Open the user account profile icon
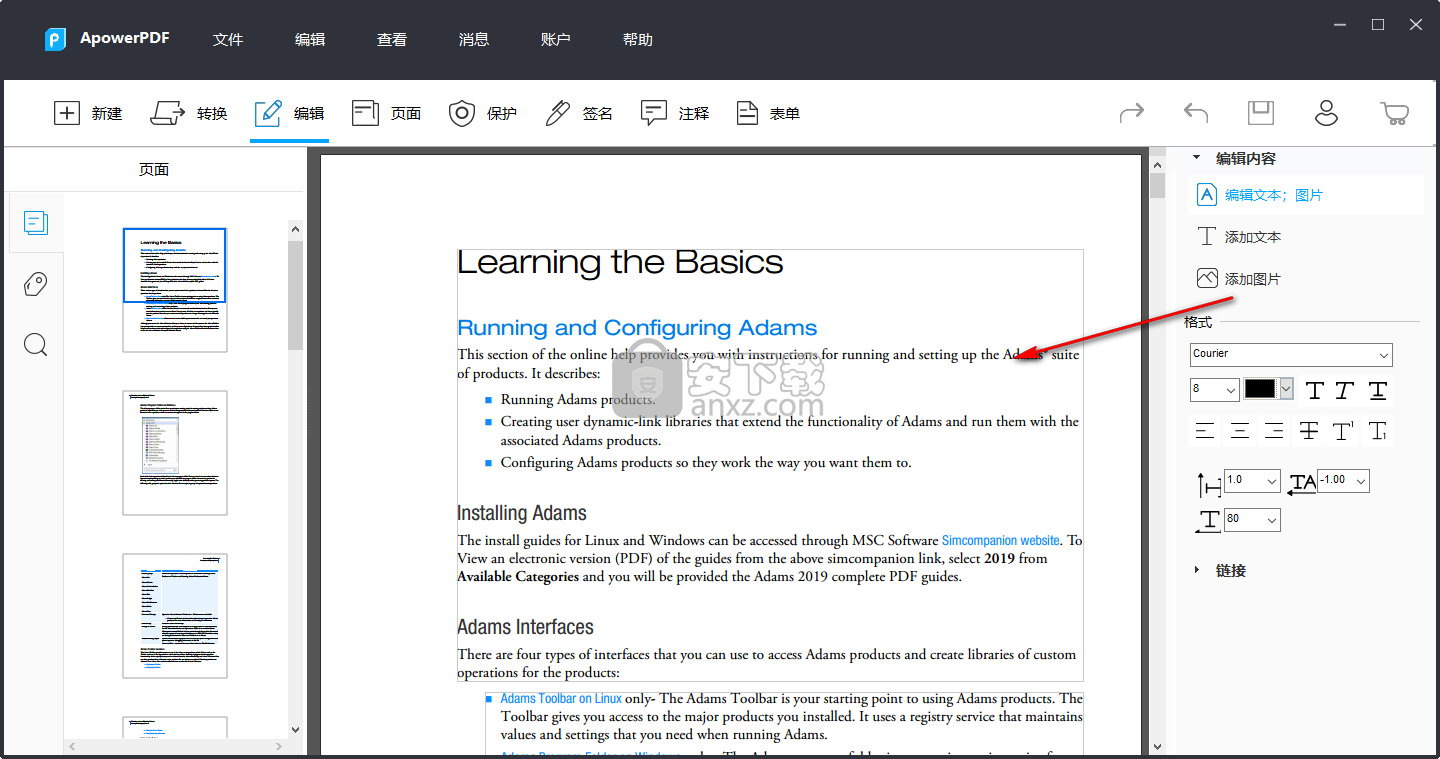Image resolution: width=1440 pixels, height=759 pixels. click(1326, 113)
